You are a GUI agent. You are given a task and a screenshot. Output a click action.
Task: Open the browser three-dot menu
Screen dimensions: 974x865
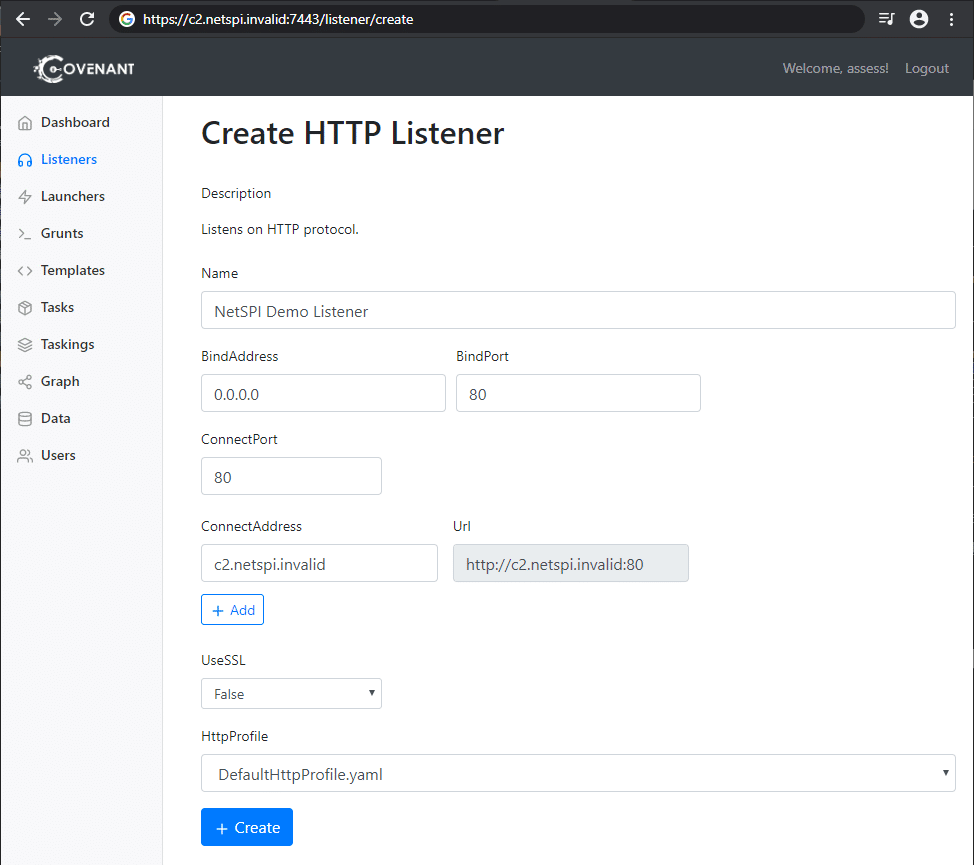951,19
